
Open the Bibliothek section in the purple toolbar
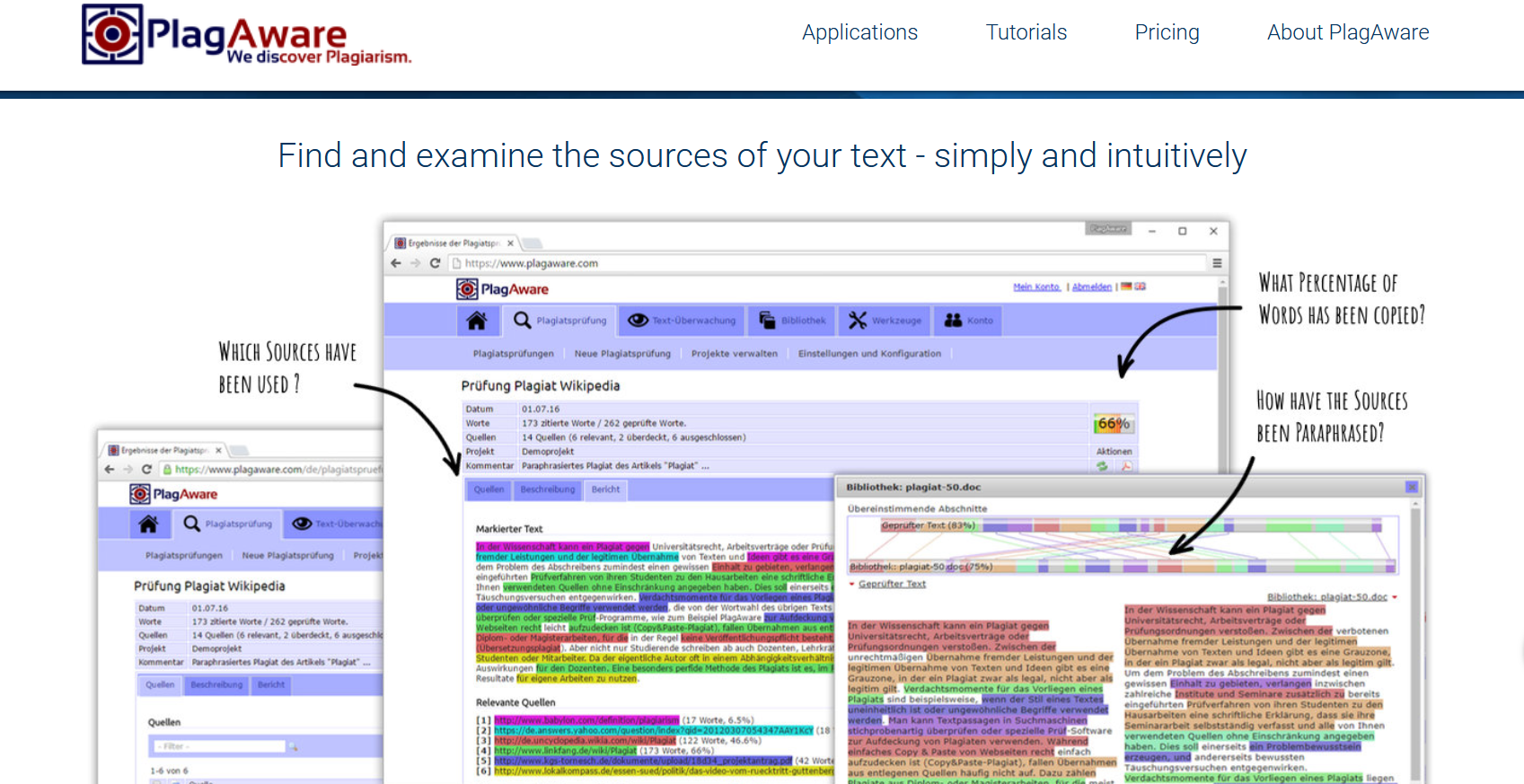[x=792, y=321]
